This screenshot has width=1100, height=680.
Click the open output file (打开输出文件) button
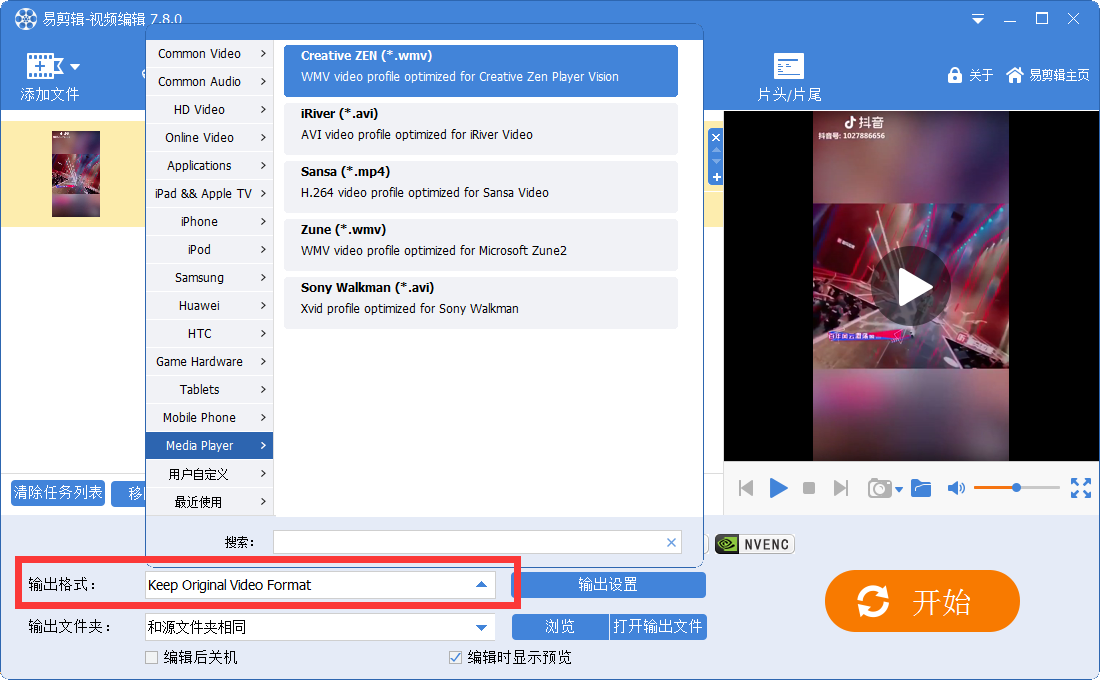click(657, 627)
